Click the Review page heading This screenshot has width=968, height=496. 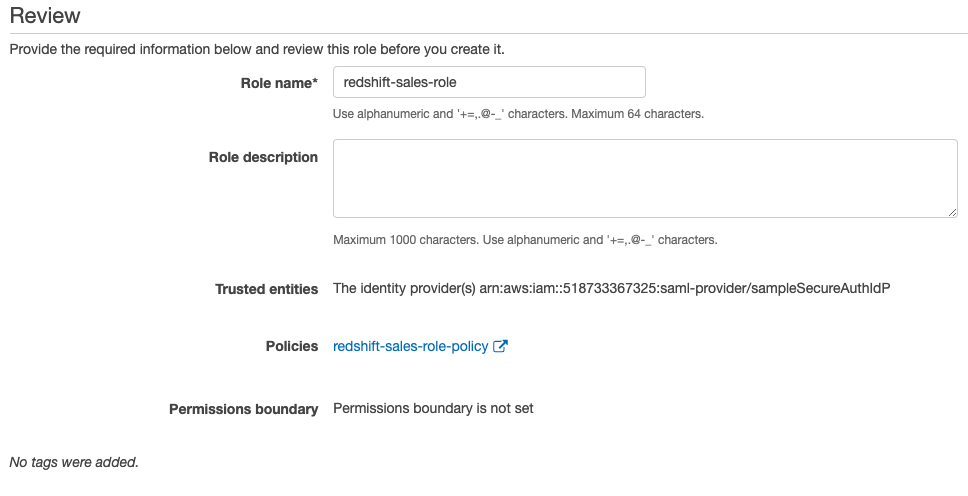(x=45, y=16)
